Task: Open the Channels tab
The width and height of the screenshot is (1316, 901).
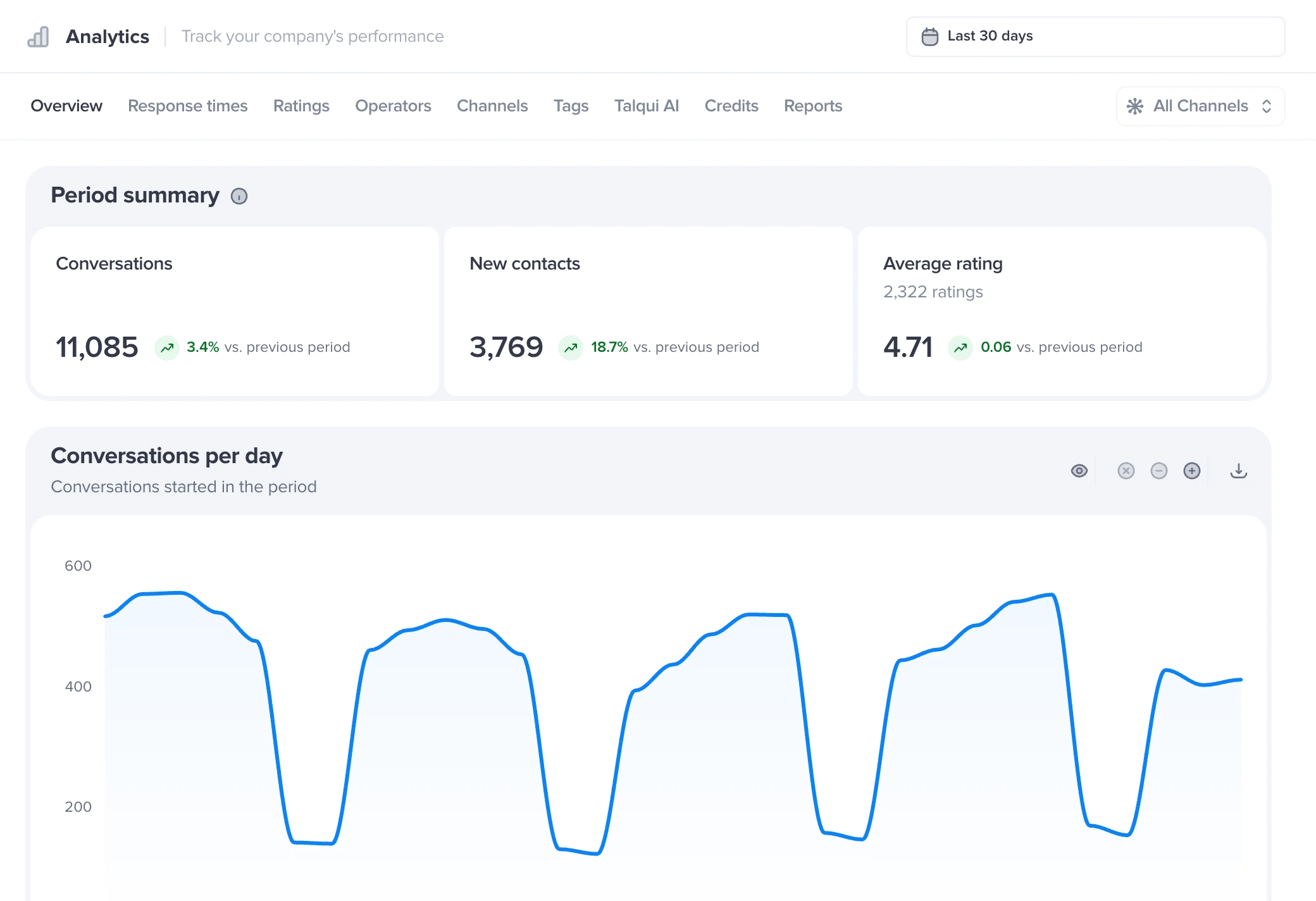Action: [492, 106]
